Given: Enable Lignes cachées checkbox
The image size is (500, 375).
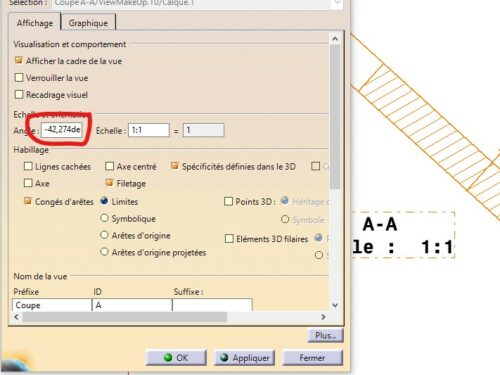Looking at the screenshot, I should coord(28,166).
